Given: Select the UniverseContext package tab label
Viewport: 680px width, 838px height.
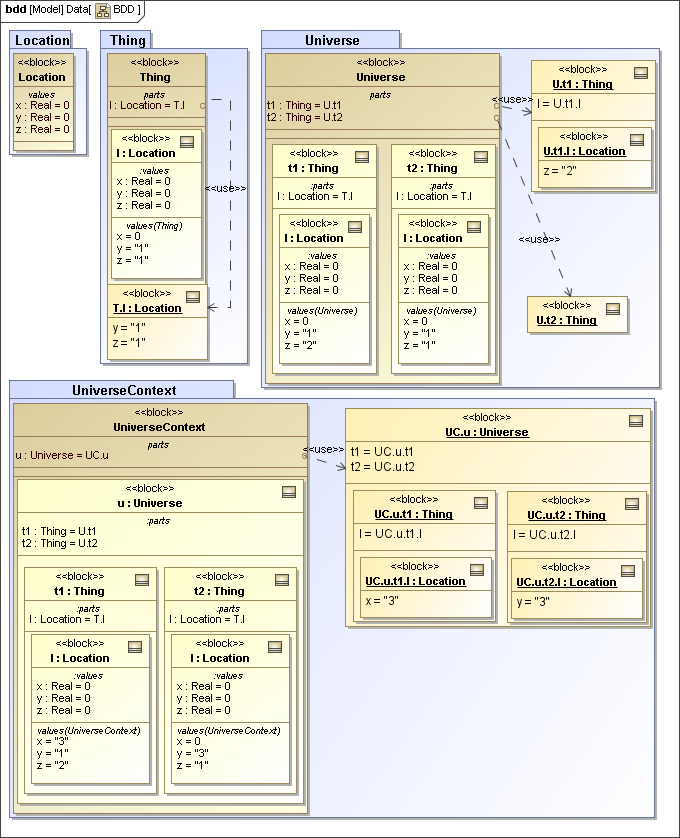Looking at the screenshot, I should click(x=124, y=391).
